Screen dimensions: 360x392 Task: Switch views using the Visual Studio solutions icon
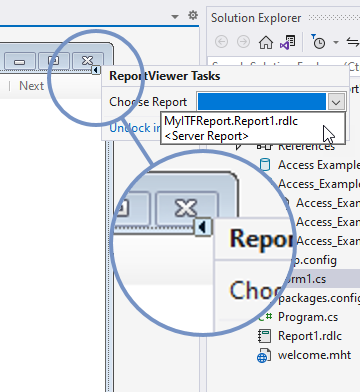(287, 42)
